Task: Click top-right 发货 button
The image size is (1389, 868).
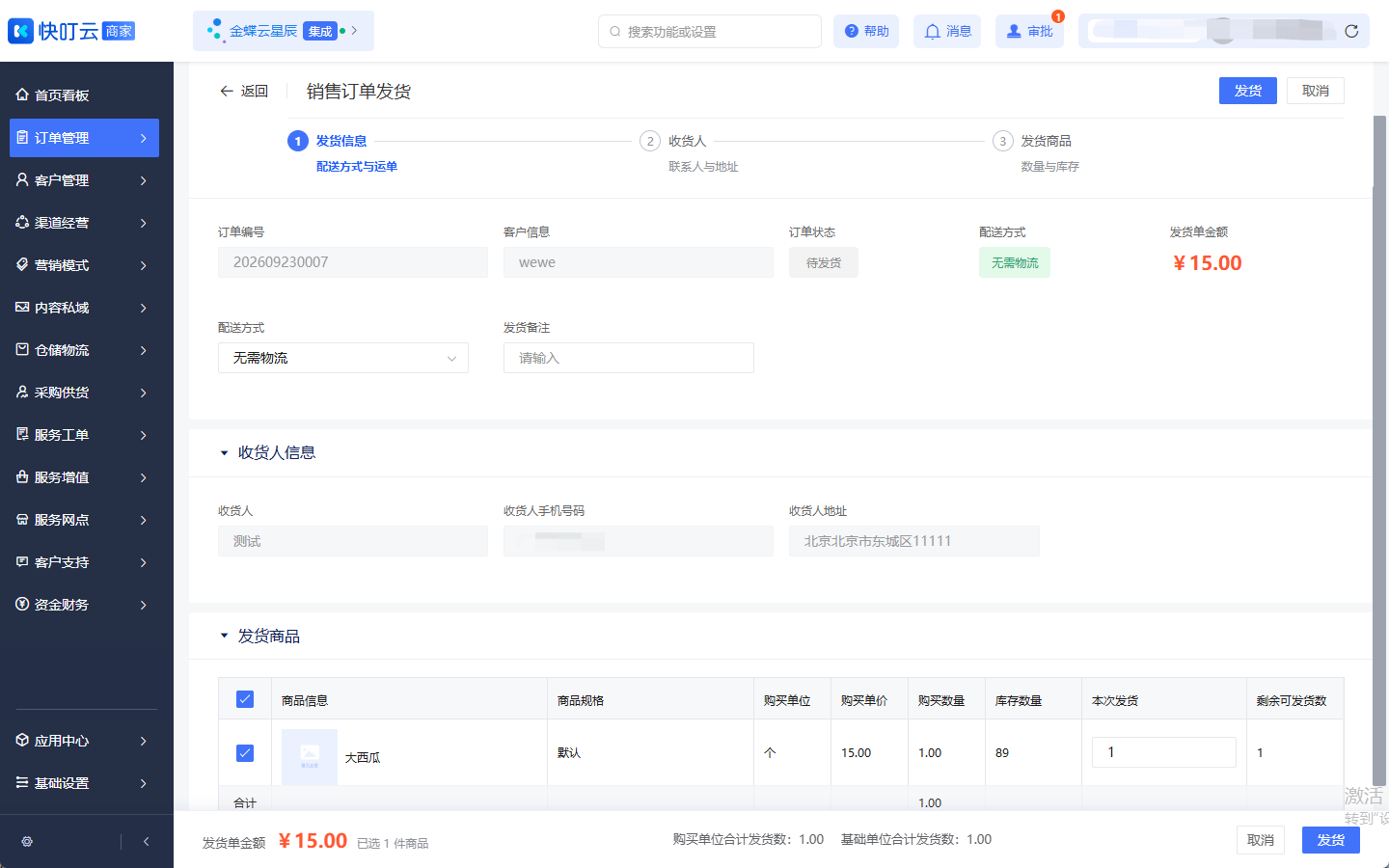Action: coord(1248,91)
